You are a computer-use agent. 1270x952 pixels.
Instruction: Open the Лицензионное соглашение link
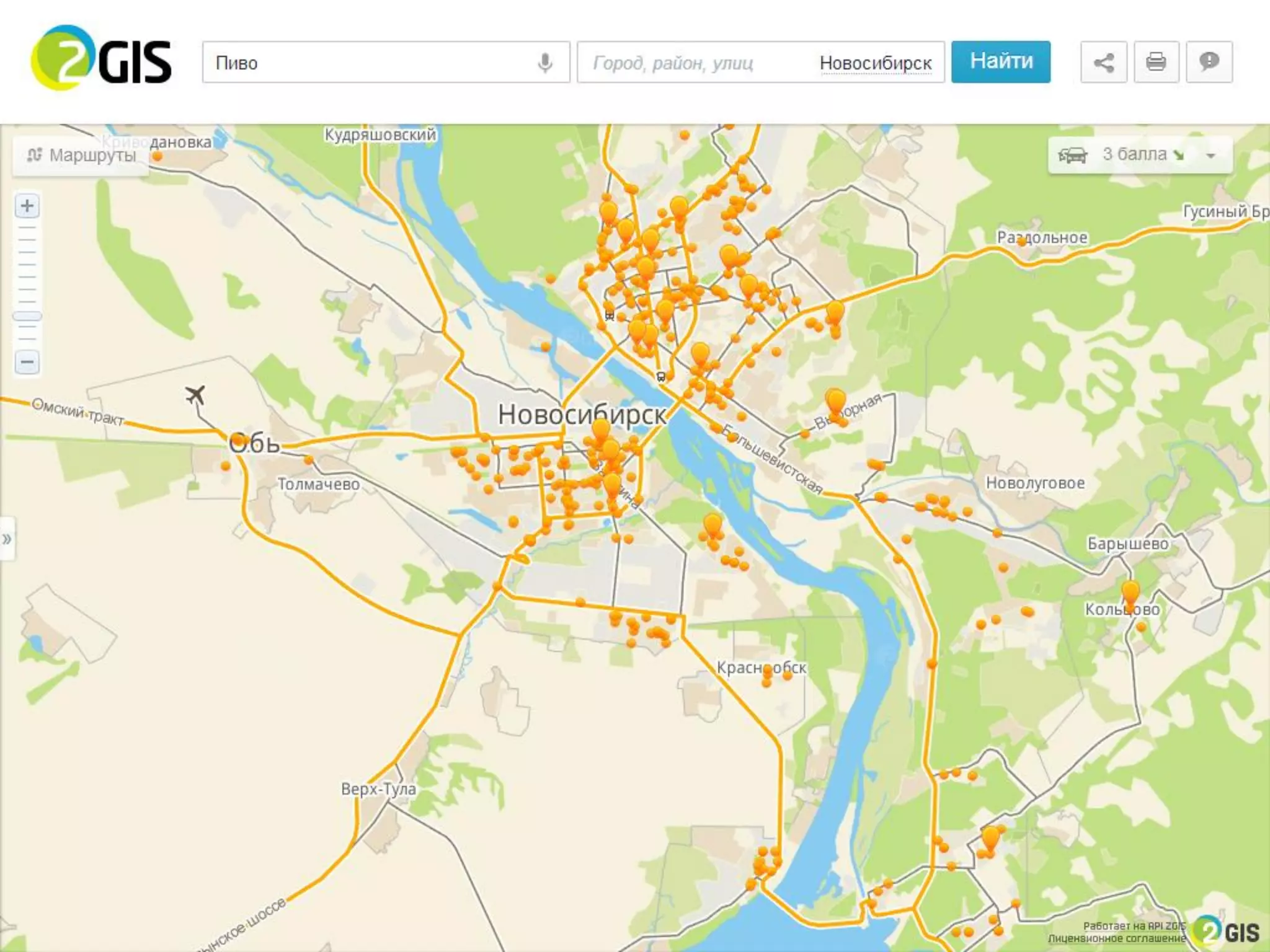tap(1116, 939)
